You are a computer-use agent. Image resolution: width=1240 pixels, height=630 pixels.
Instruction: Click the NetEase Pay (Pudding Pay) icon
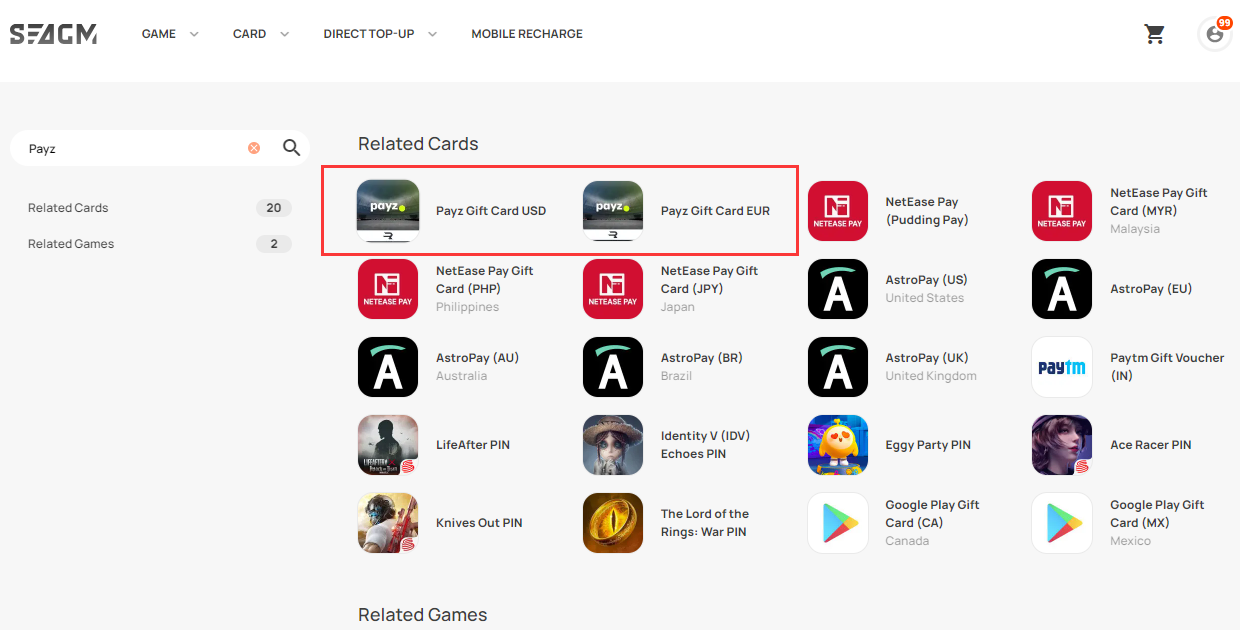tap(838, 211)
